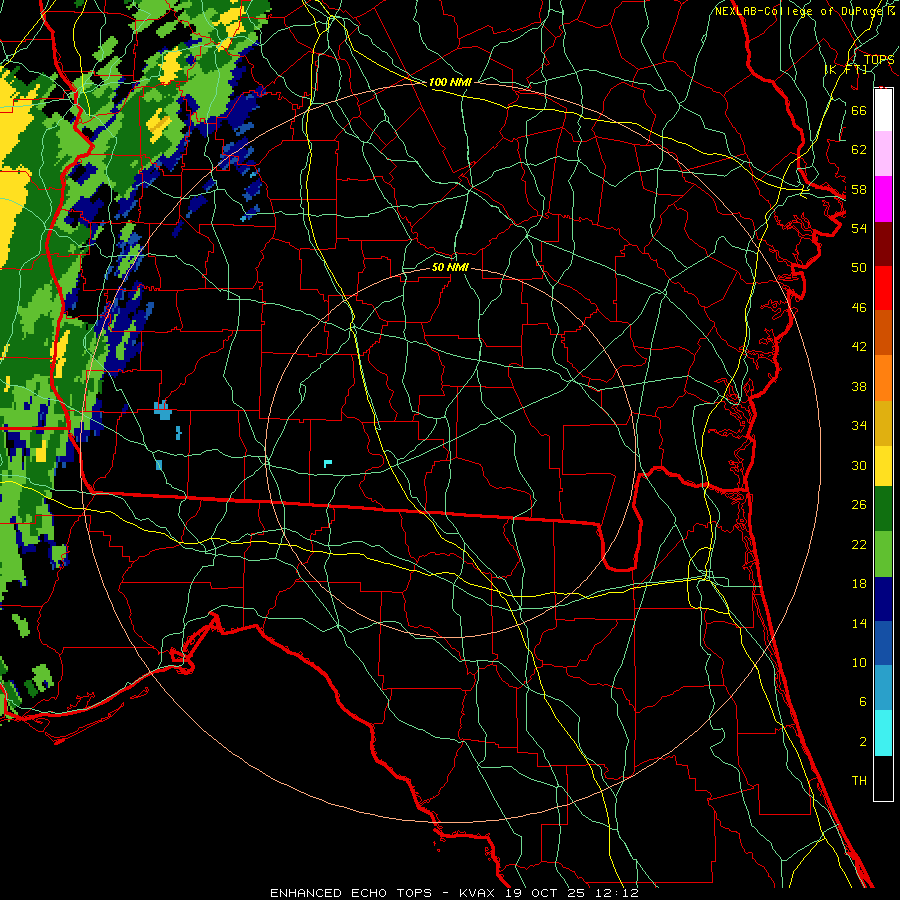Click the 'NEXLAB-College of DuPage' credit text
This screenshot has height=900, width=900.
pyautogui.click(x=799, y=11)
